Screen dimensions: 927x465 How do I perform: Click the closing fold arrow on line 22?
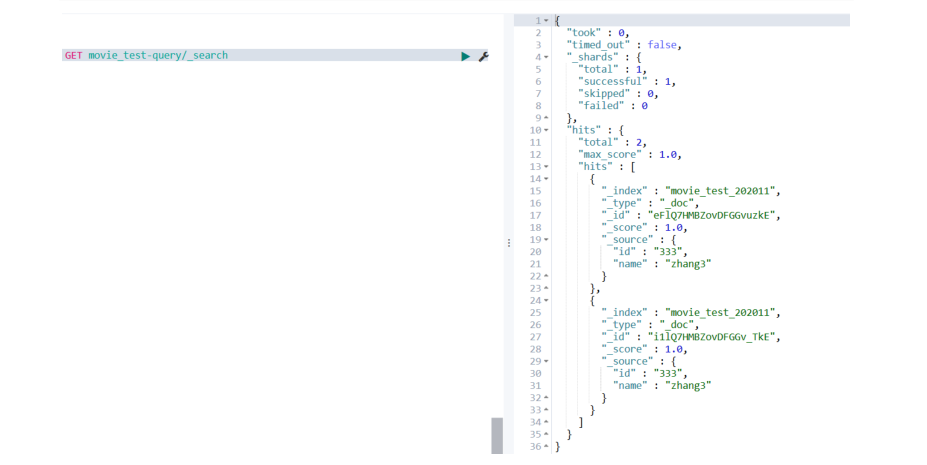[546, 277]
